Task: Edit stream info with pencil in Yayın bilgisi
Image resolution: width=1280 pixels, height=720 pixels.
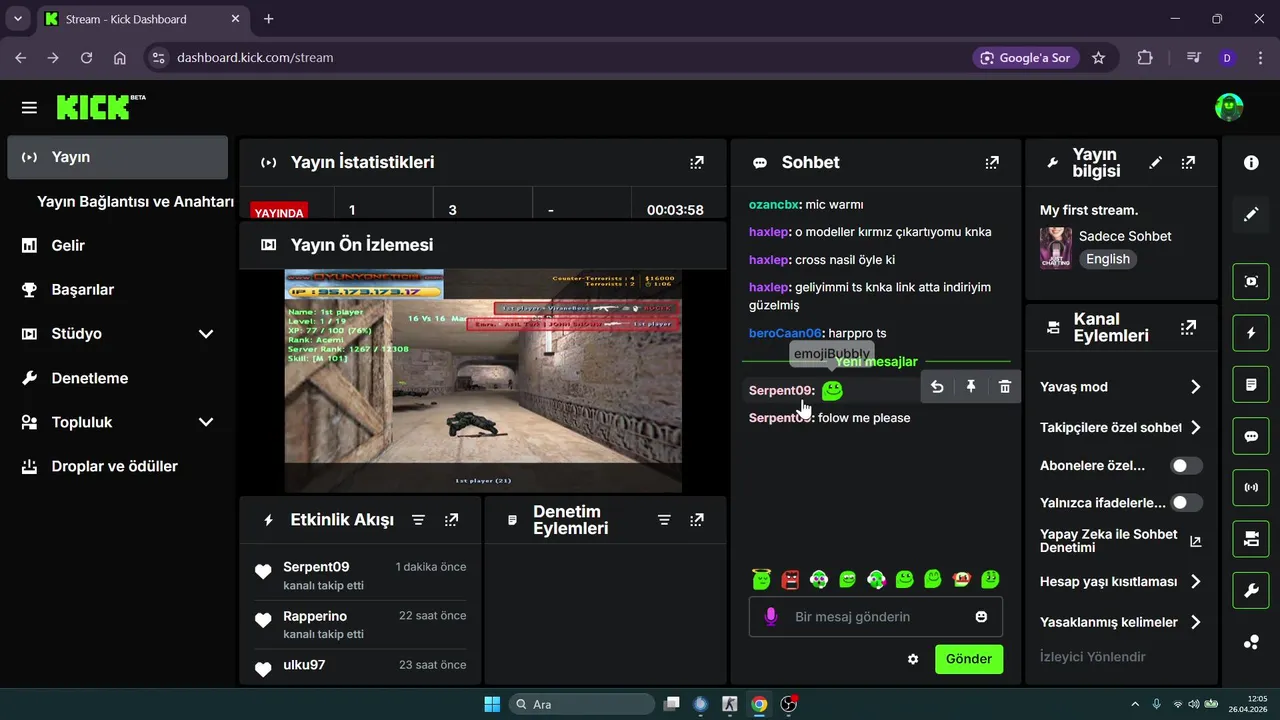Action: [x=1156, y=162]
